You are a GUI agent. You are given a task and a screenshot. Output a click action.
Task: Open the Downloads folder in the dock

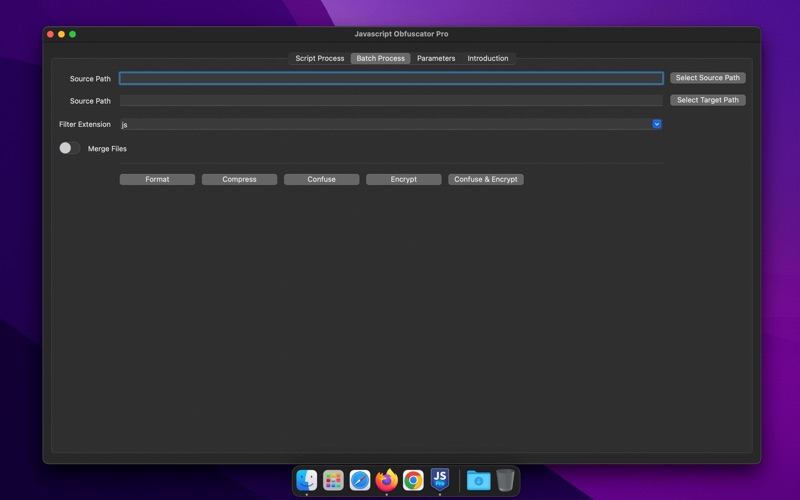(479, 480)
